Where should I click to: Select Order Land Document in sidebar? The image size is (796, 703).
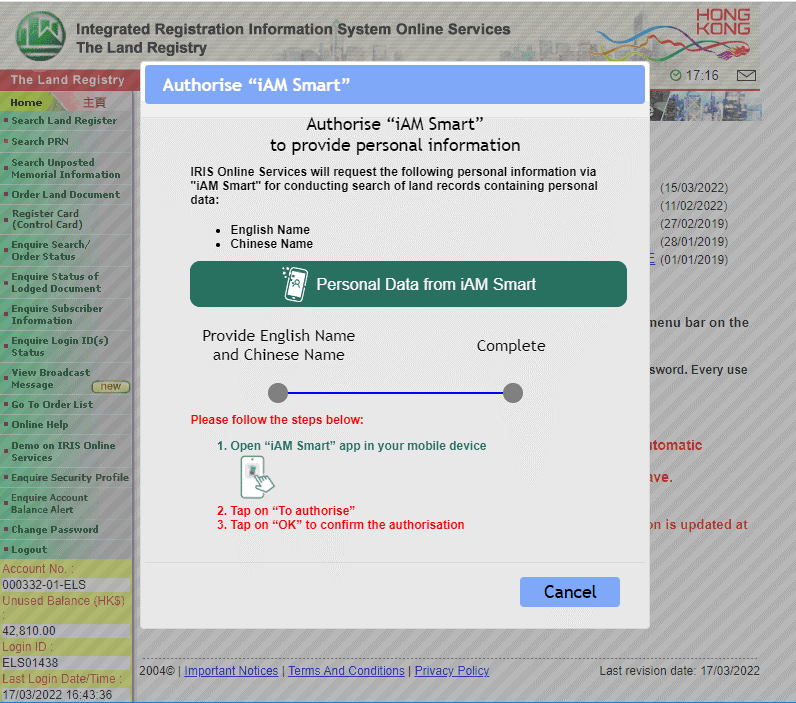point(65,195)
